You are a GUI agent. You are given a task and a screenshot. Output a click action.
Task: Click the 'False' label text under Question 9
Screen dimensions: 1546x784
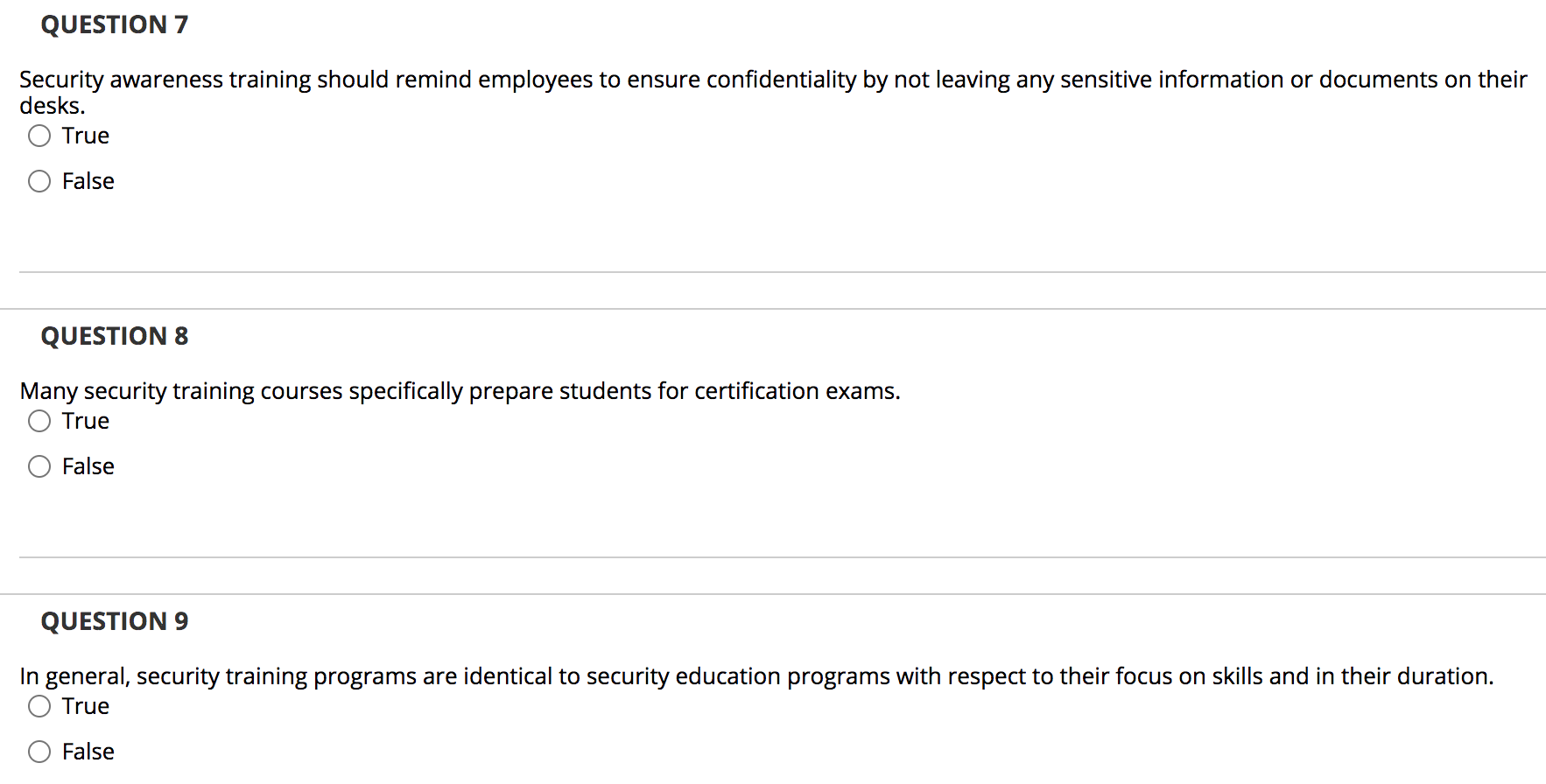[x=88, y=752]
